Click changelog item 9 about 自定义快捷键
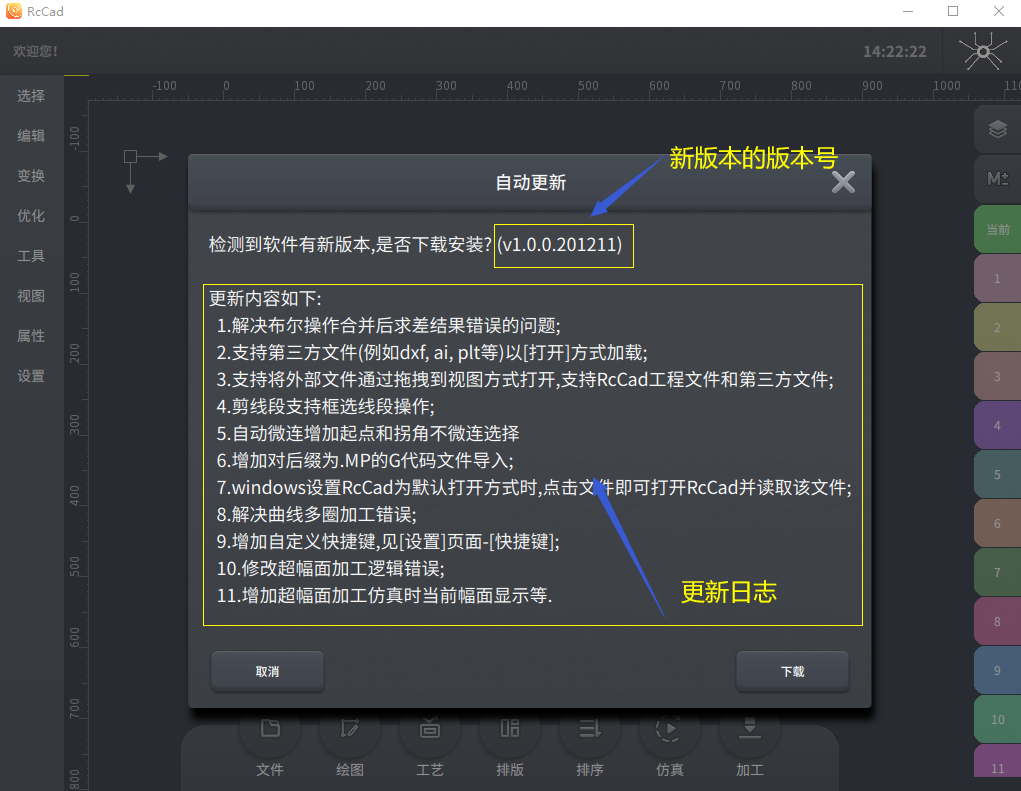 (388, 542)
